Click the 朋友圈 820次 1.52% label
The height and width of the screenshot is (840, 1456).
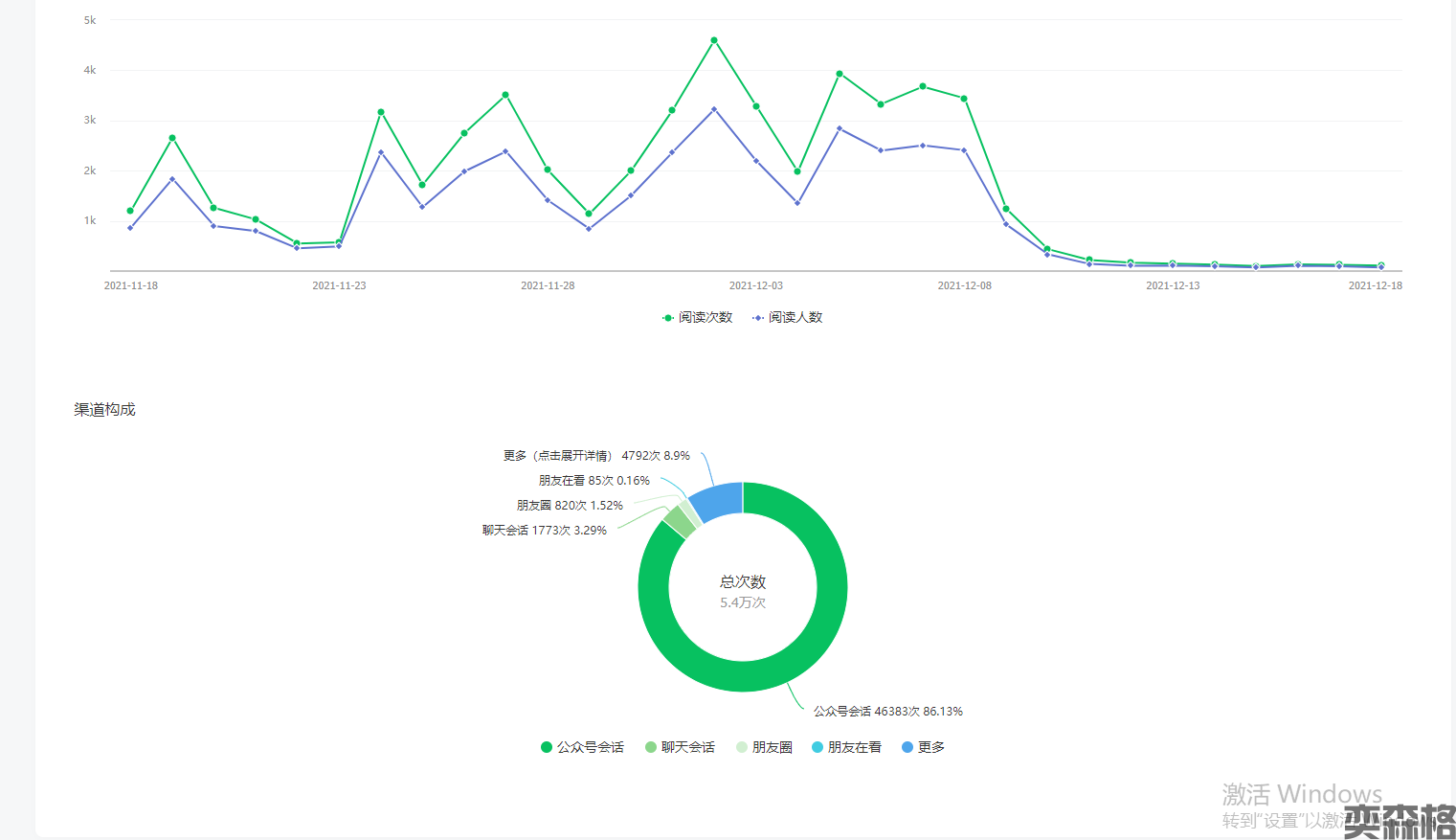click(x=570, y=506)
